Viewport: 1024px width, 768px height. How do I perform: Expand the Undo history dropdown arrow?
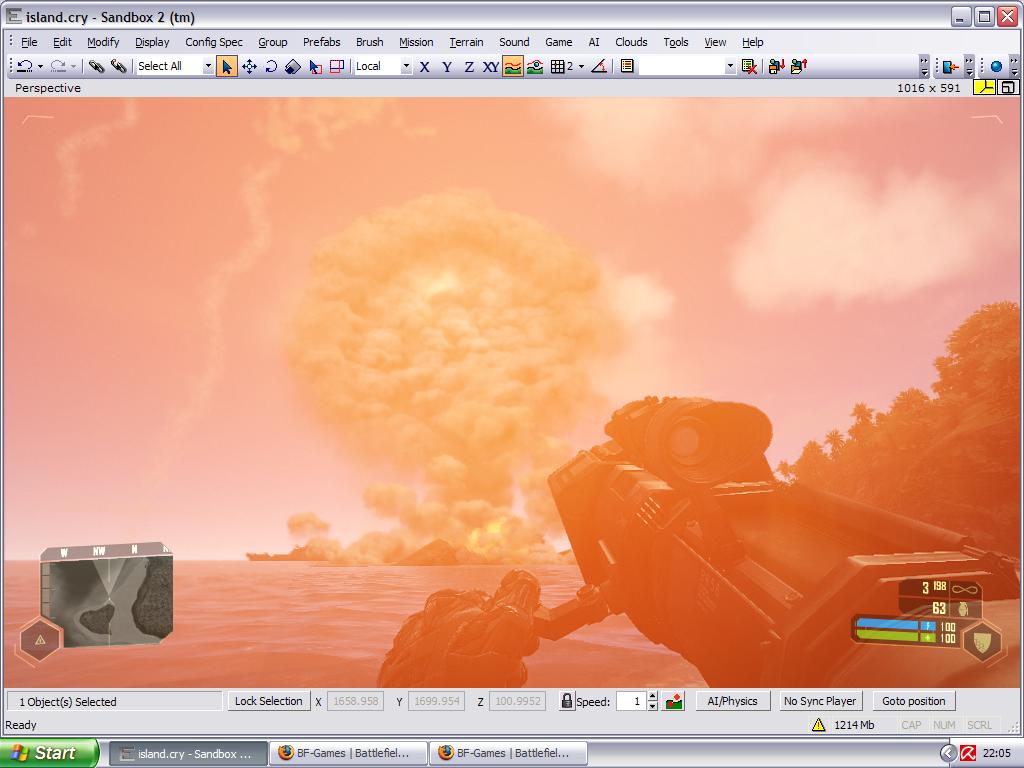(x=40, y=66)
